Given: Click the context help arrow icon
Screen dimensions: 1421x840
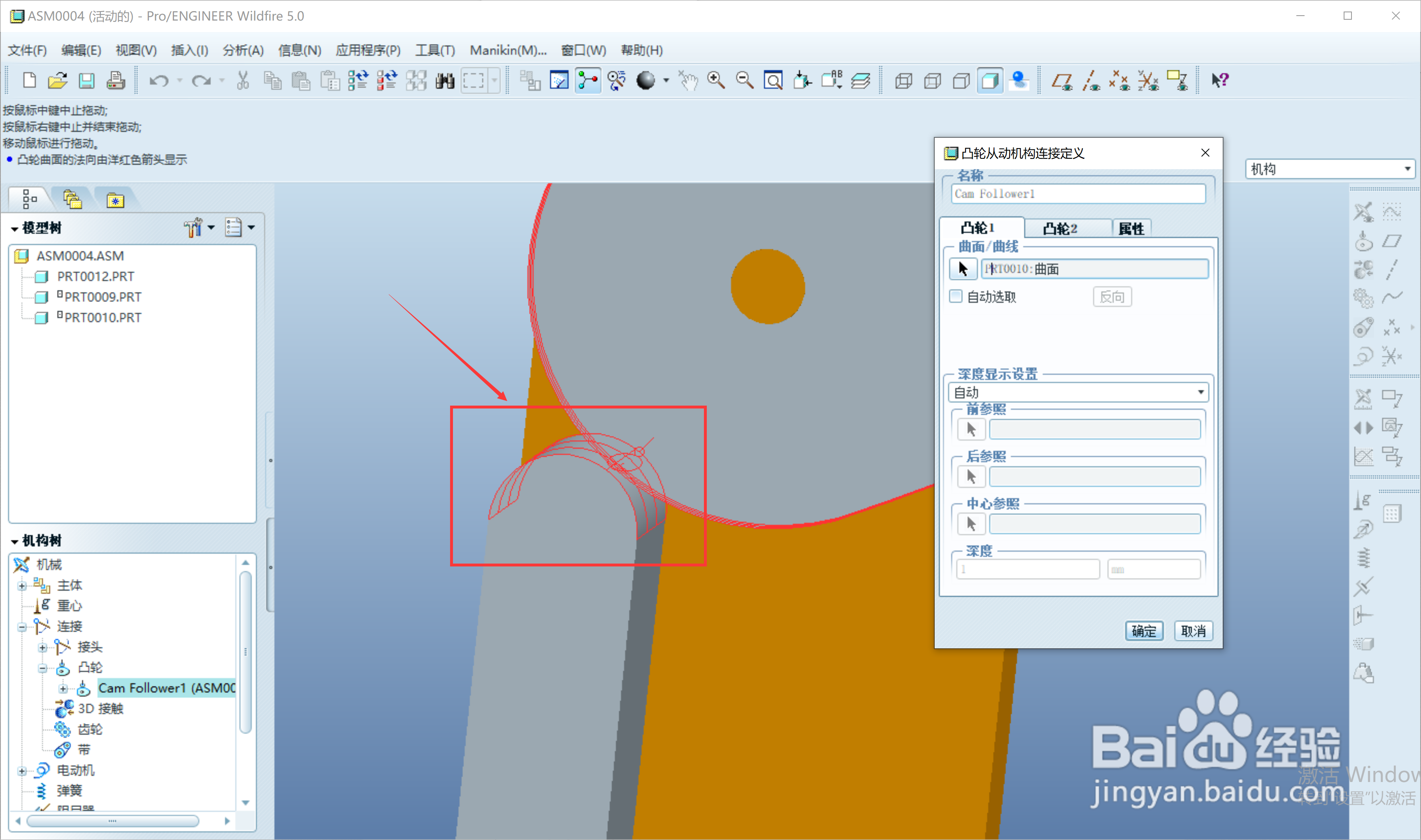Looking at the screenshot, I should [x=1219, y=81].
